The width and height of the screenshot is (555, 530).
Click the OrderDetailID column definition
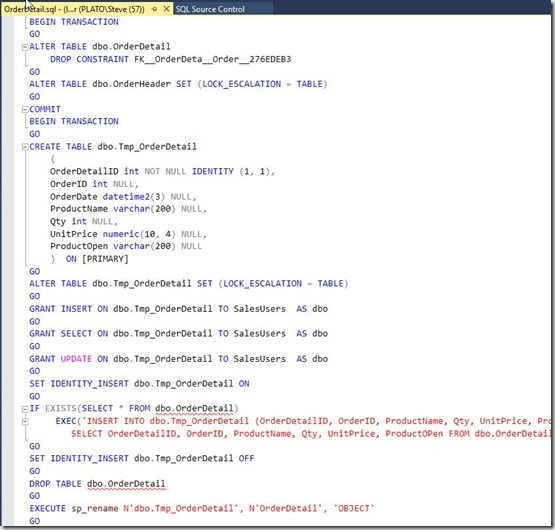(x=162, y=171)
